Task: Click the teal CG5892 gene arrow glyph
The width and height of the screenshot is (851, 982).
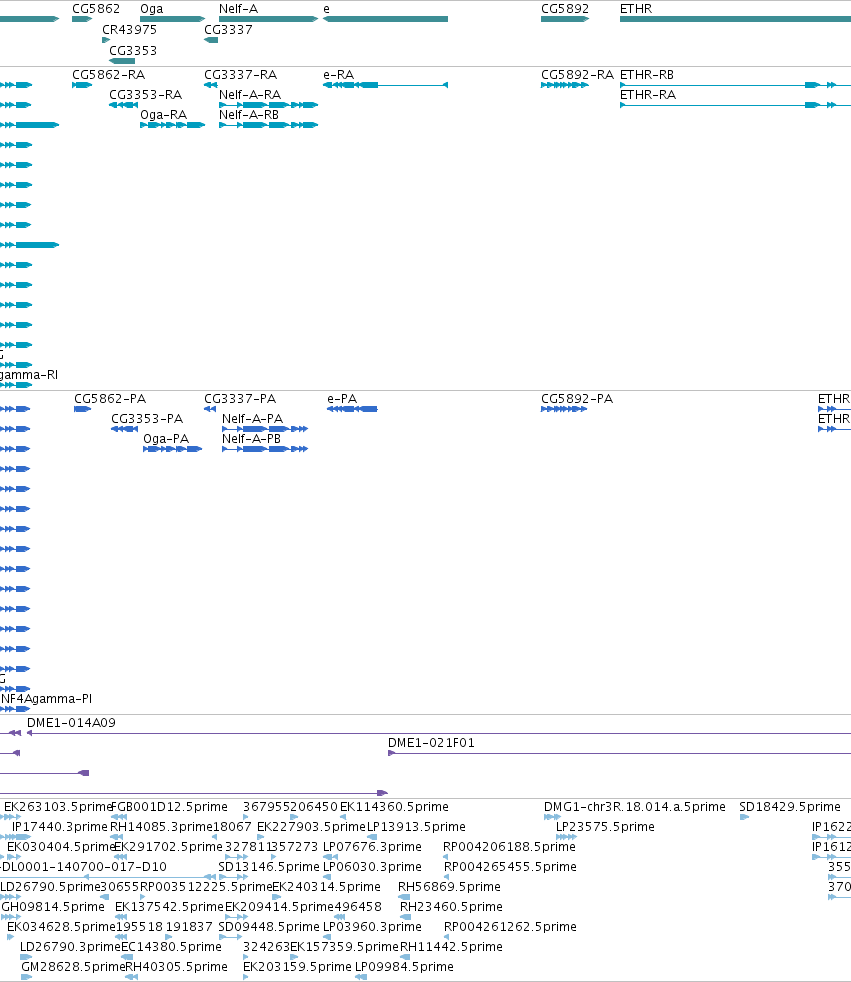Action: pos(565,19)
